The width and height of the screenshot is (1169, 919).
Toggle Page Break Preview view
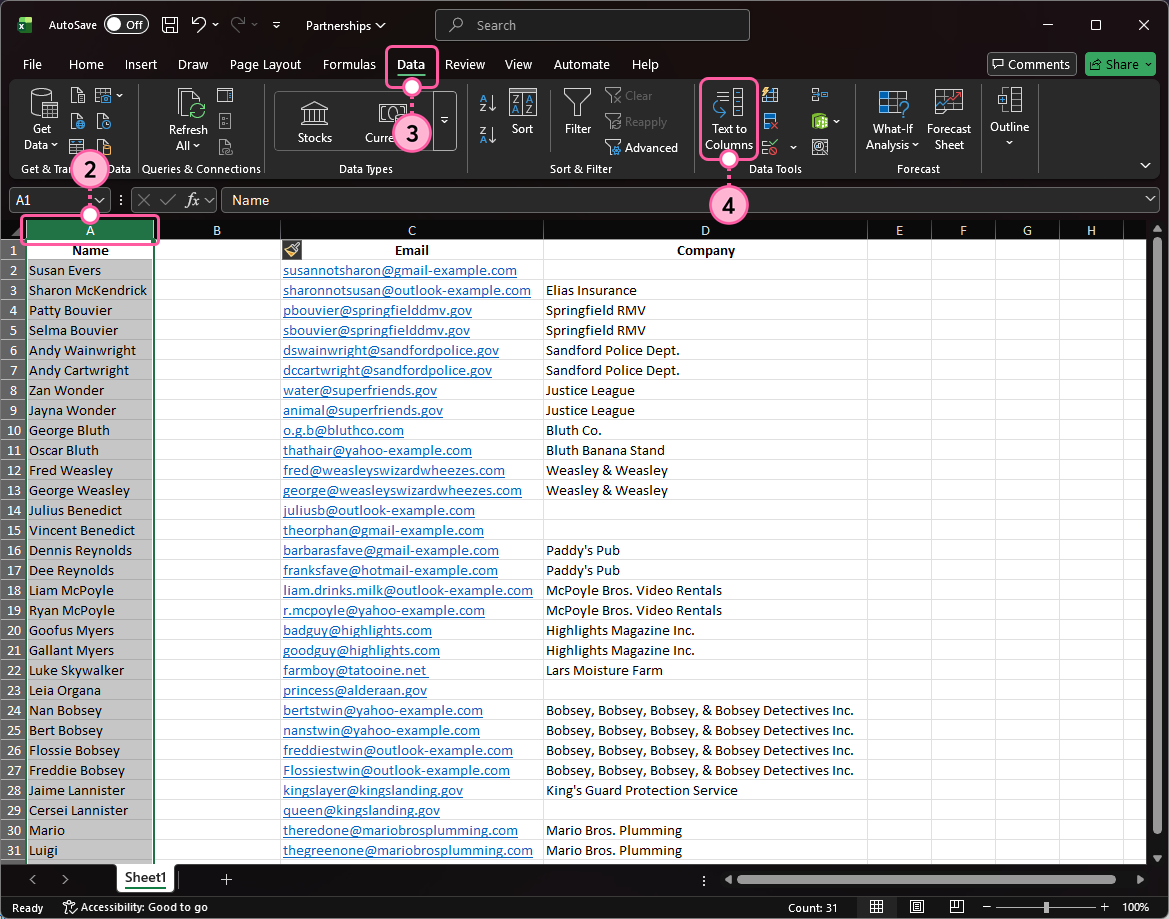(x=957, y=906)
